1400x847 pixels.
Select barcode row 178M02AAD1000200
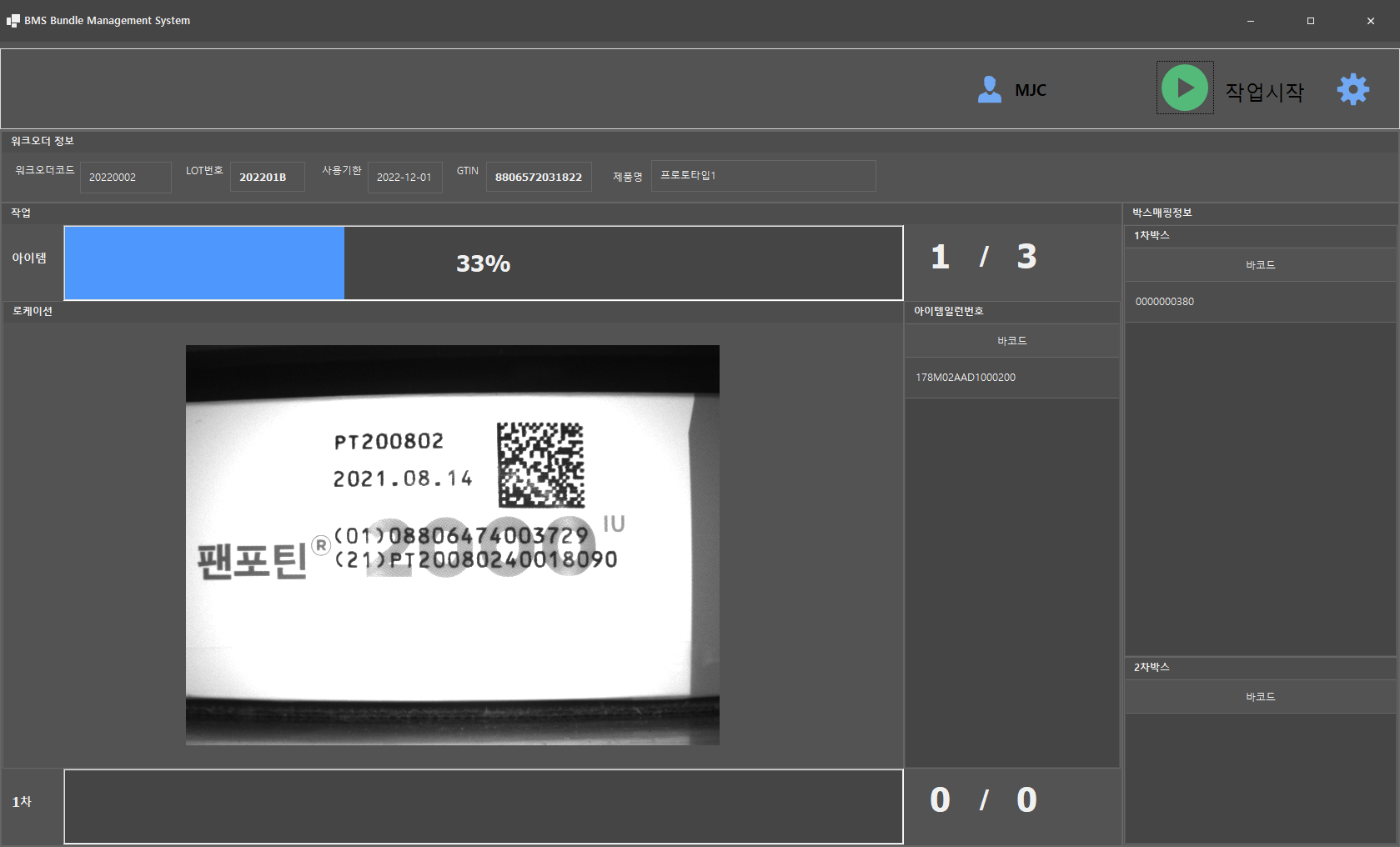point(1012,378)
